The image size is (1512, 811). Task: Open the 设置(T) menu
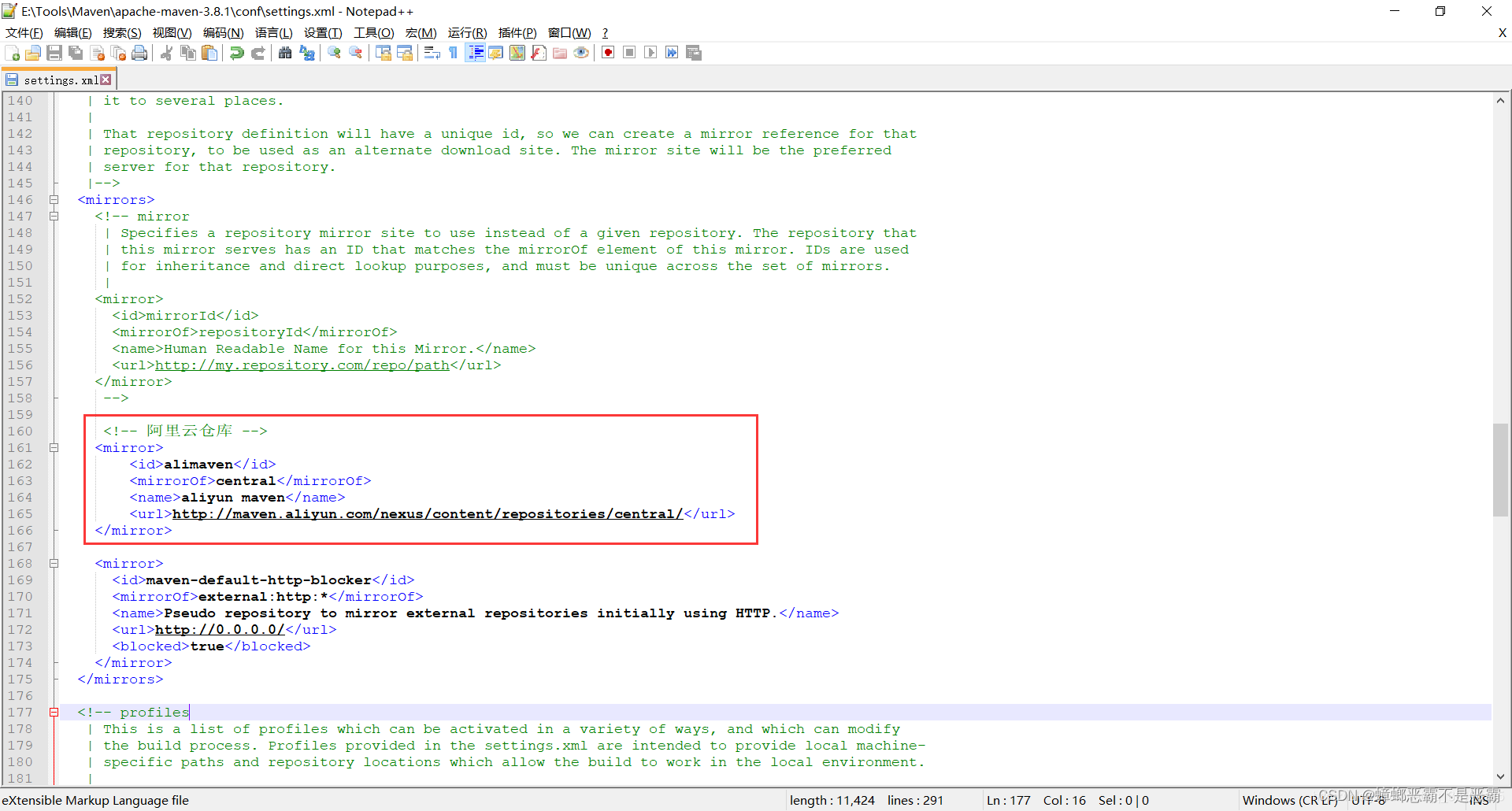click(x=323, y=32)
